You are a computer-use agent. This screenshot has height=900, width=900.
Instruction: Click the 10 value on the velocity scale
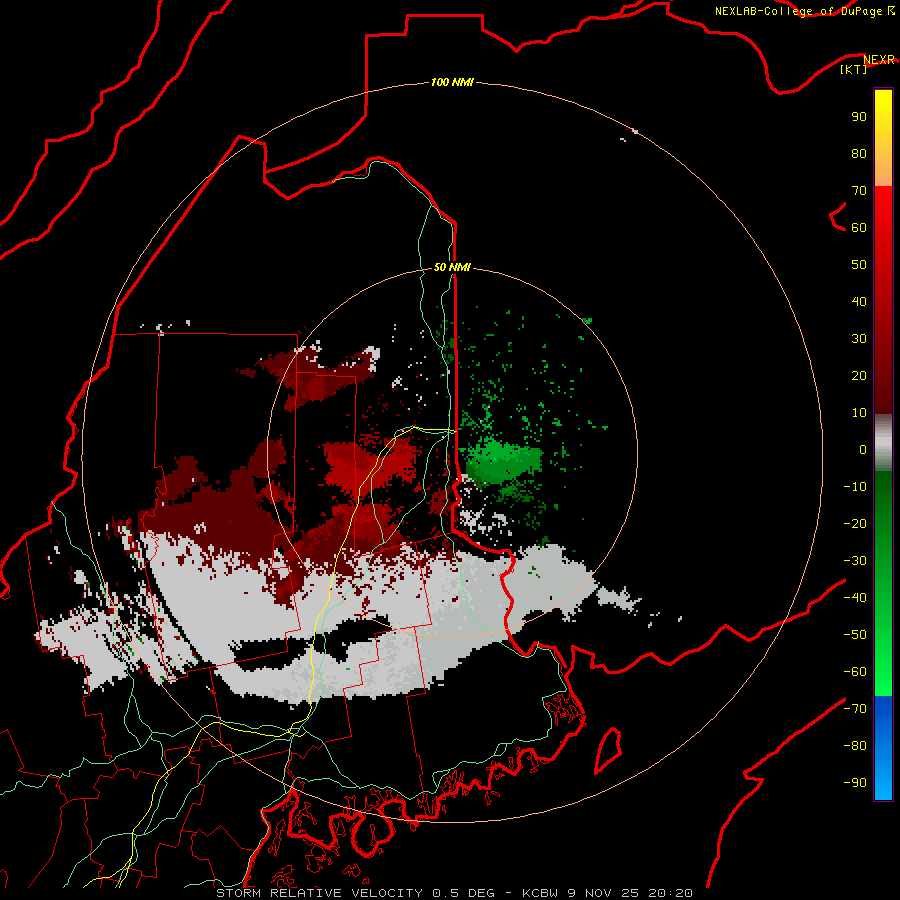tap(859, 413)
